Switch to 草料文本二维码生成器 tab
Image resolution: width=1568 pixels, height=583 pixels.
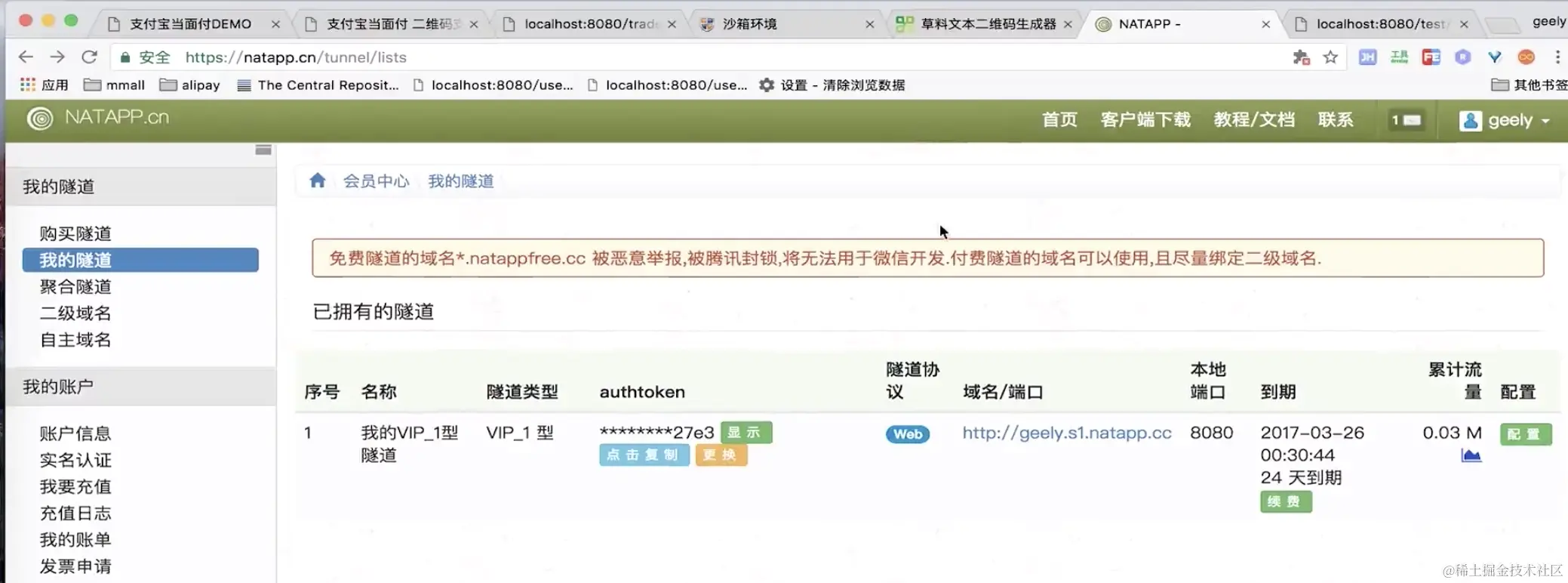[985, 24]
